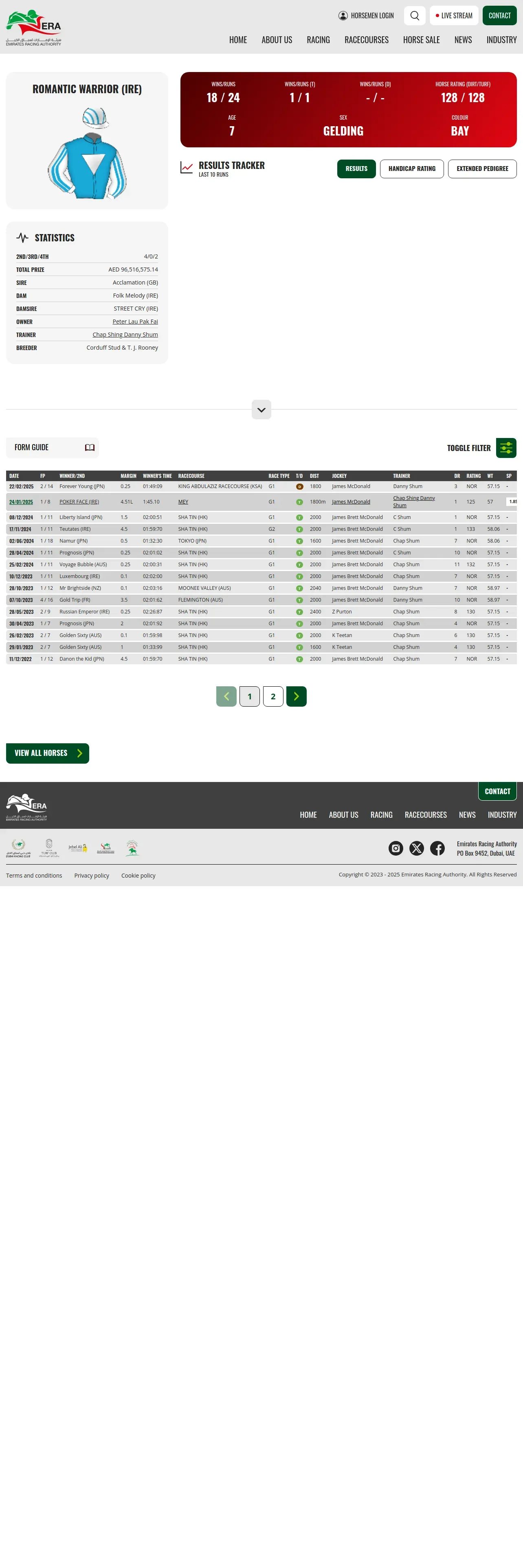This screenshot has width=523, height=1568.
Task: Click TOGGLE FILTER text label
Action: pyautogui.click(x=469, y=448)
